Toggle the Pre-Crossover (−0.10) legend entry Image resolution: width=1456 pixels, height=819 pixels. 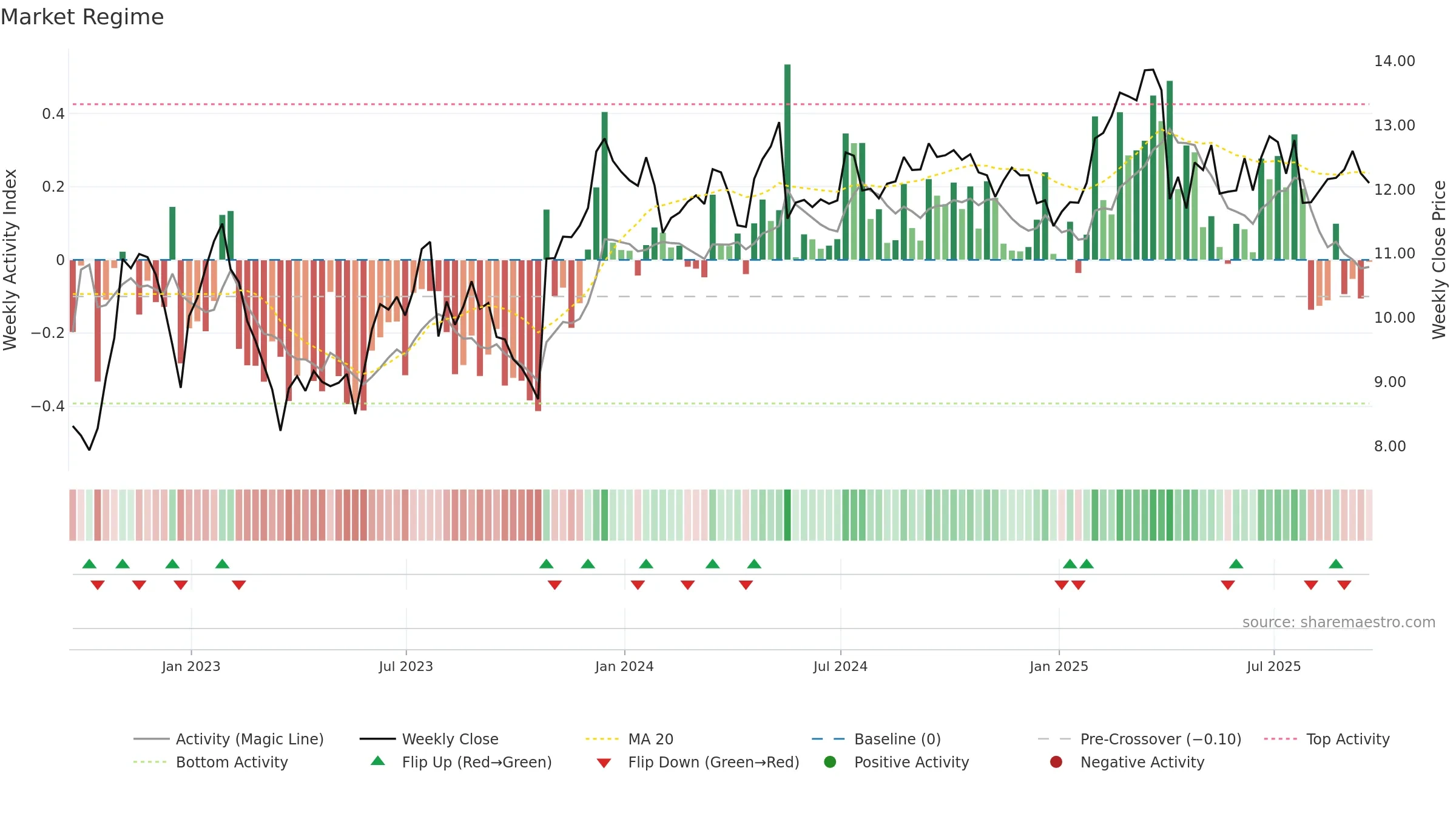pos(1139,739)
